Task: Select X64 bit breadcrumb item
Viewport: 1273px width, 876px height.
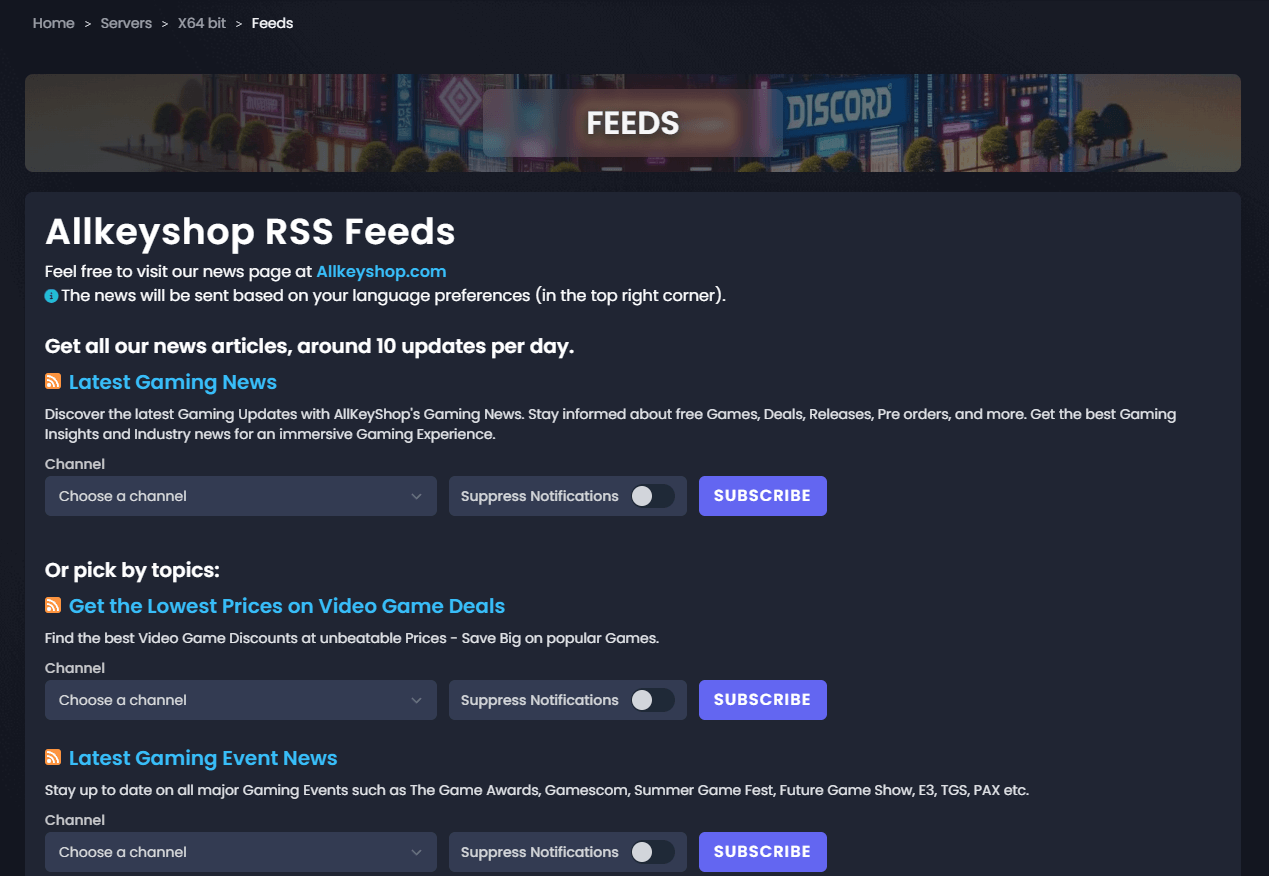Action: (x=202, y=23)
